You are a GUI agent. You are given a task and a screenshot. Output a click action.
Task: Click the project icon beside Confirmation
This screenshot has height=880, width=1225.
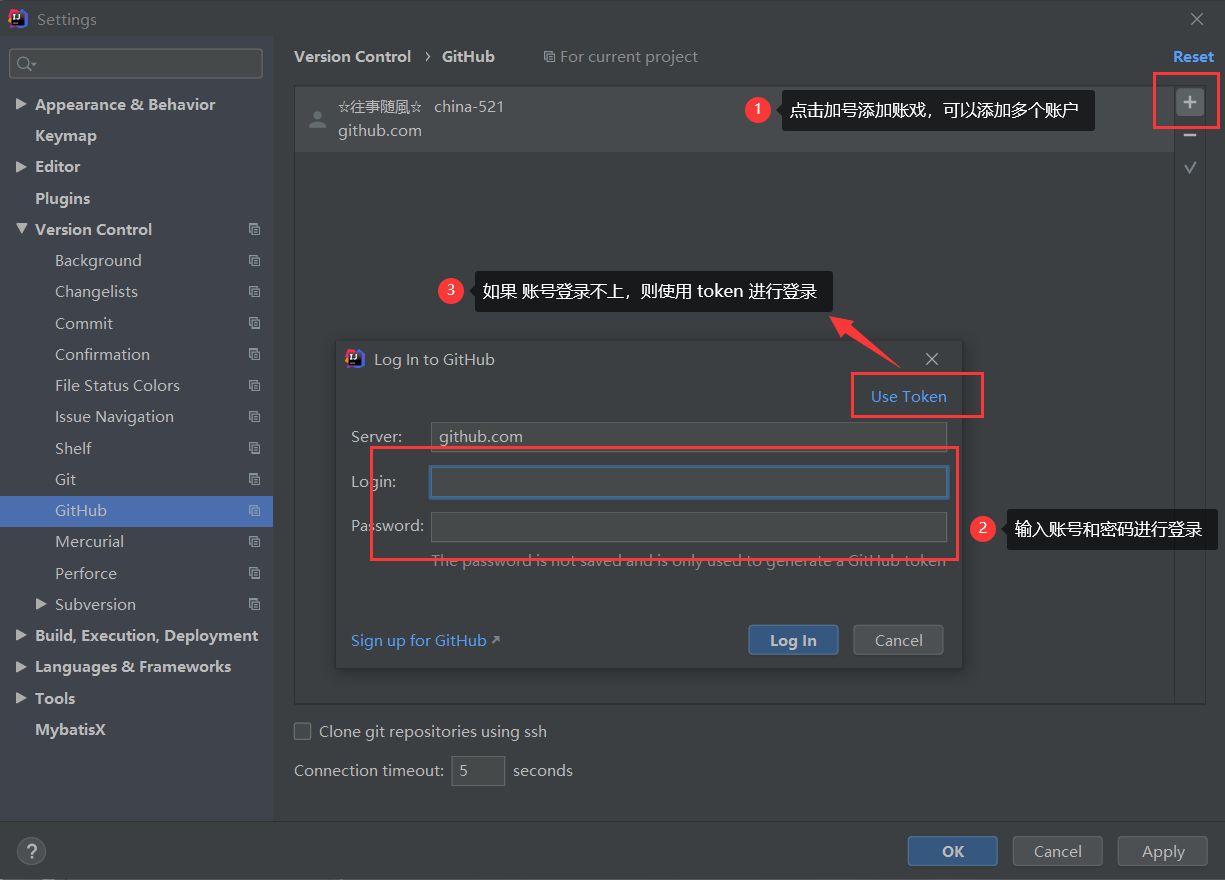(x=255, y=354)
